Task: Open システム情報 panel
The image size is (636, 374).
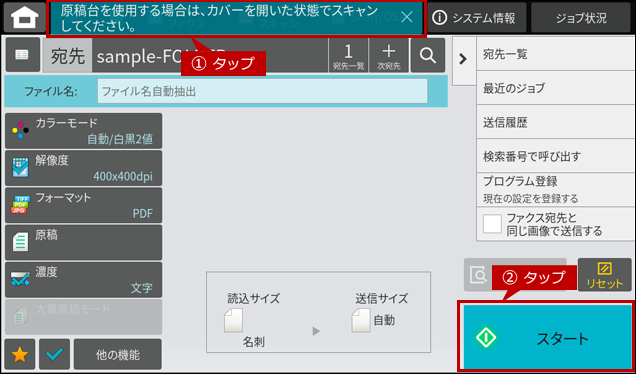Action: coord(477,17)
